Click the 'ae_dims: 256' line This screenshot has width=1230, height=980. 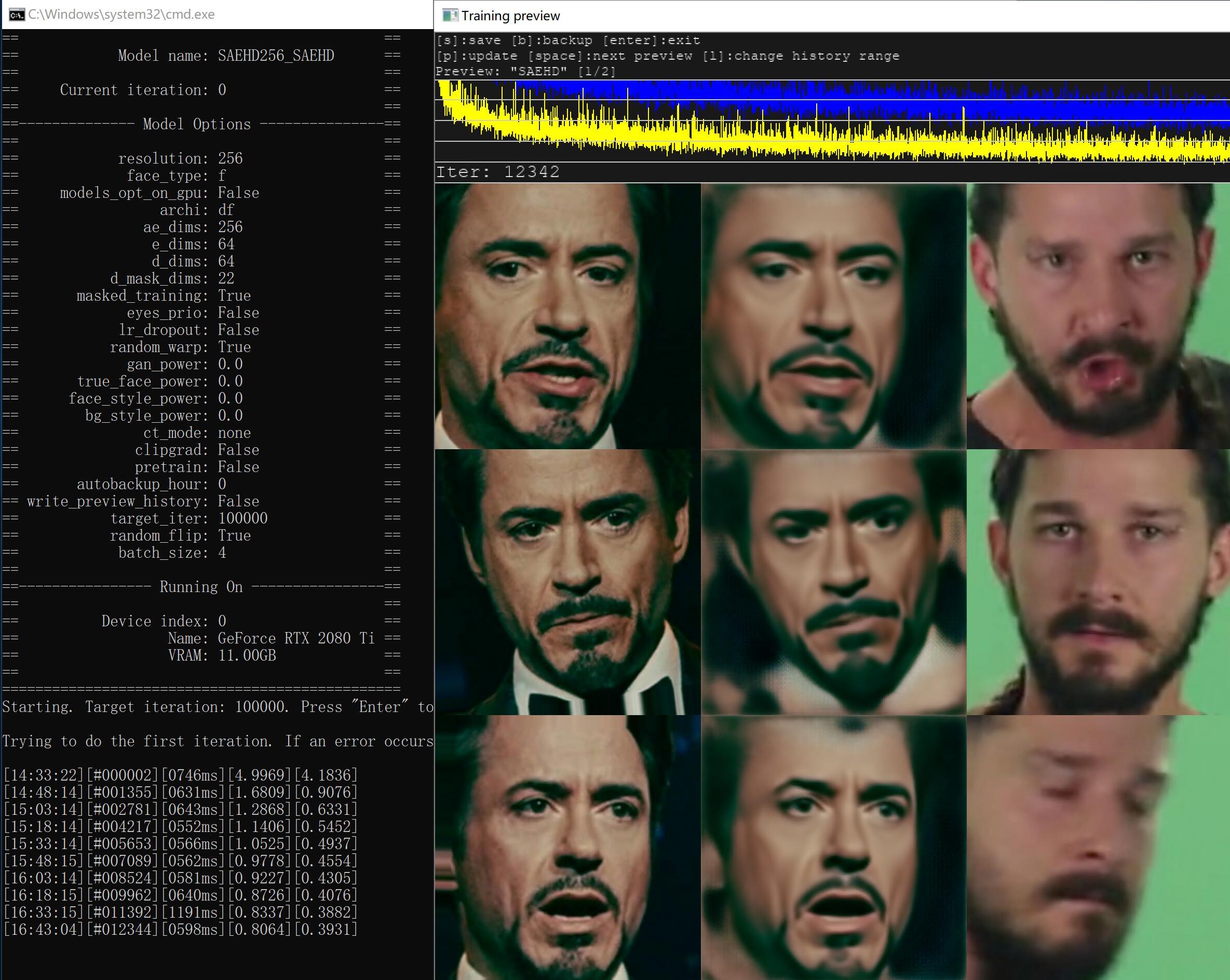(193, 226)
